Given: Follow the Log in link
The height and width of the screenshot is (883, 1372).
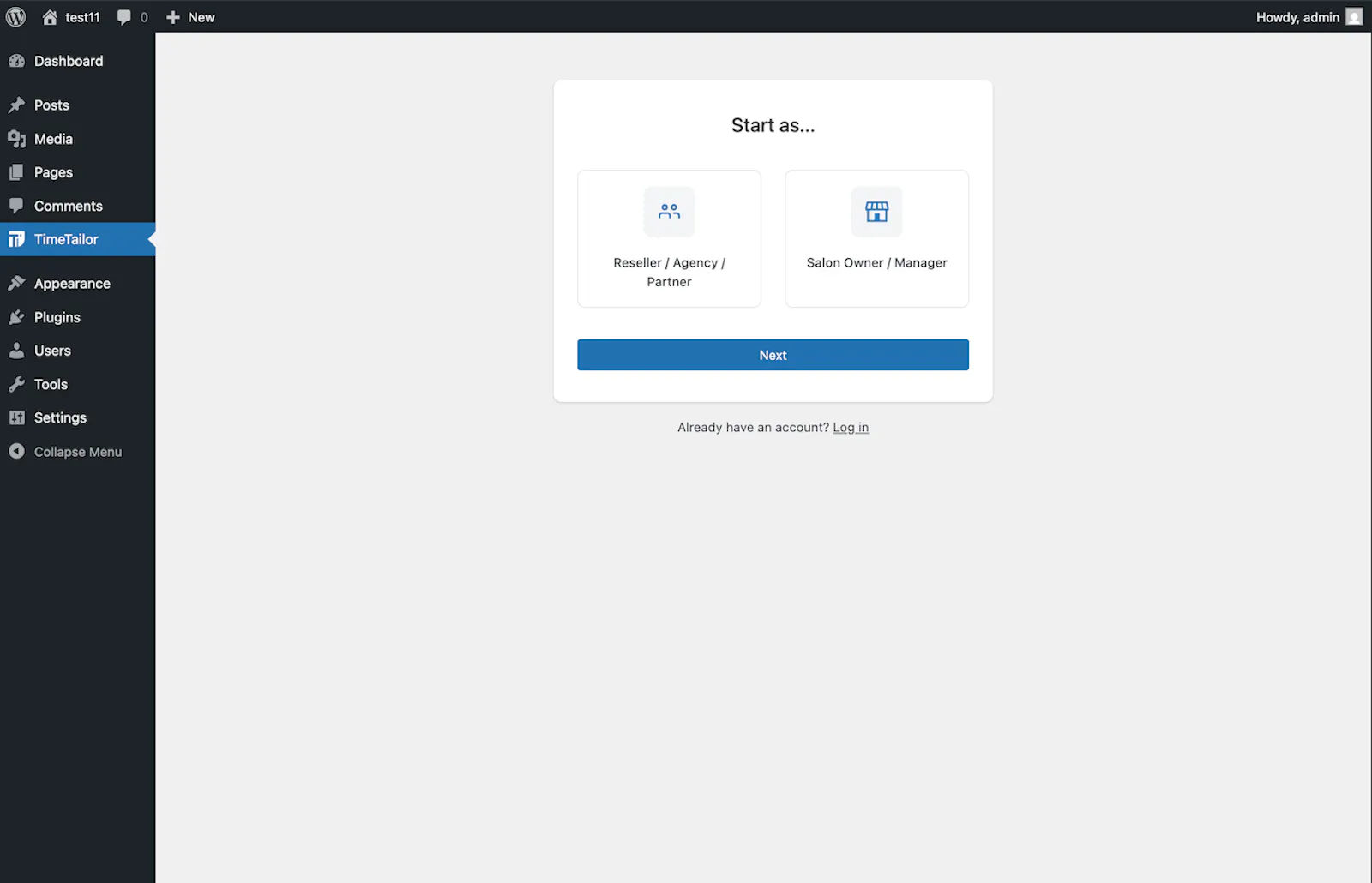Looking at the screenshot, I should pyautogui.click(x=851, y=428).
